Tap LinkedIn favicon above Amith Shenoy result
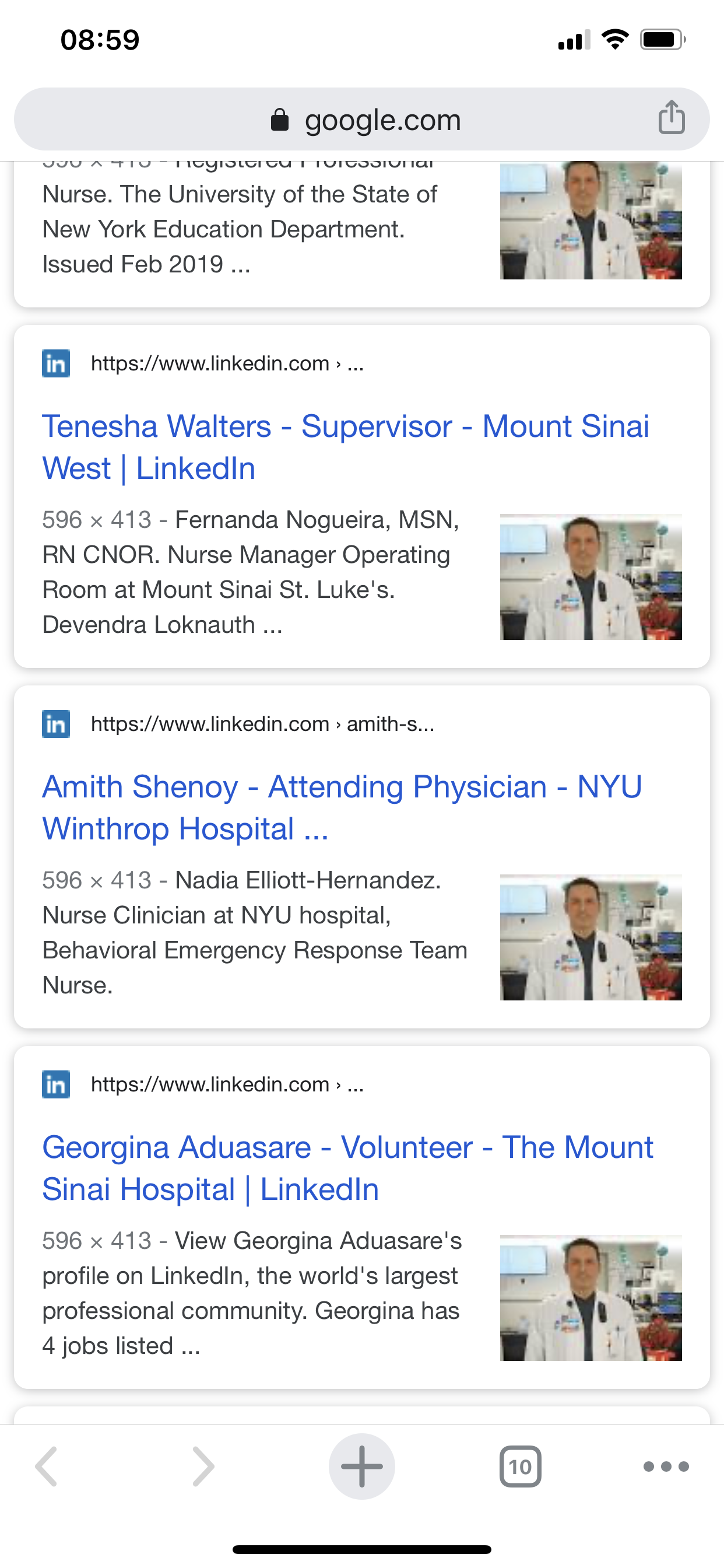The width and height of the screenshot is (724, 1568). 56,724
